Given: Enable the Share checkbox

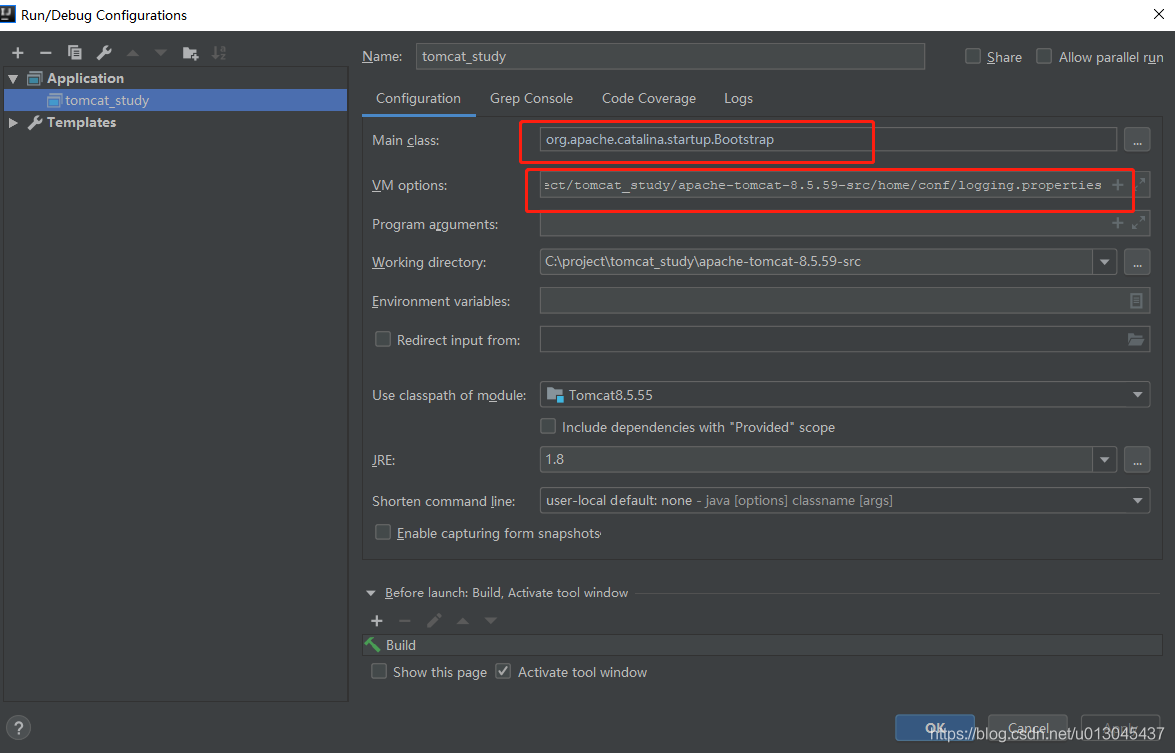Looking at the screenshot, I should click(973, 57).
